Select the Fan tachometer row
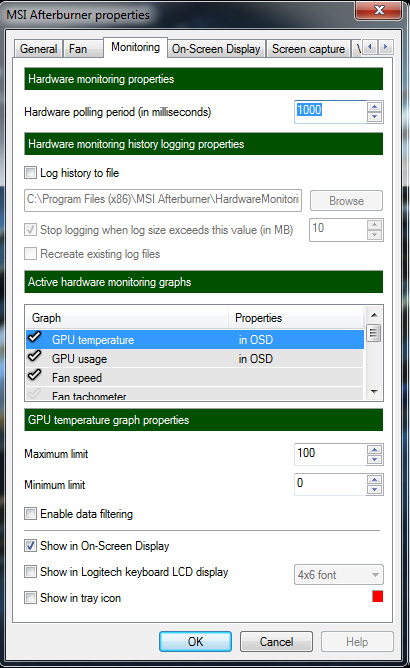This screenshot has height=668, width=410. (x=195, y=394)
